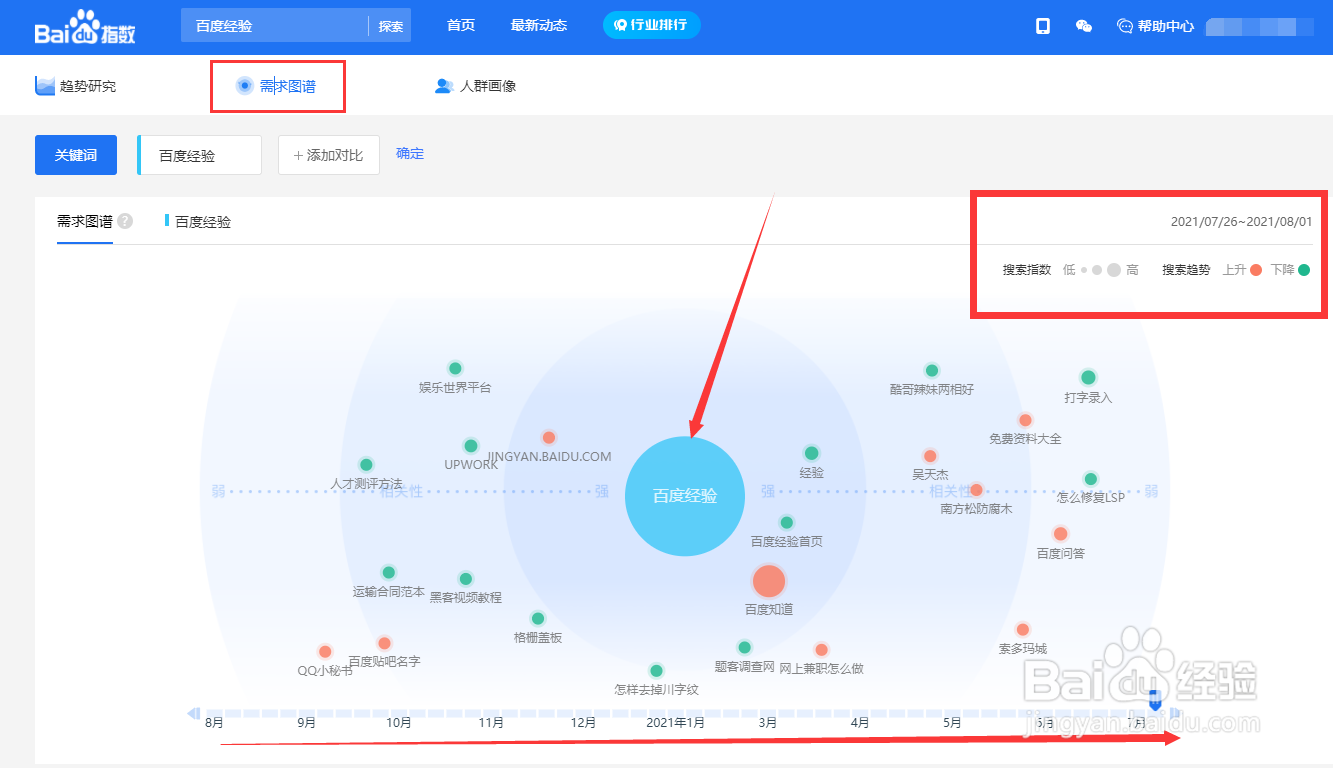1333x768 pixels.
Task: Click the 百度贴吧名字 node
Action: click(384, 643)
